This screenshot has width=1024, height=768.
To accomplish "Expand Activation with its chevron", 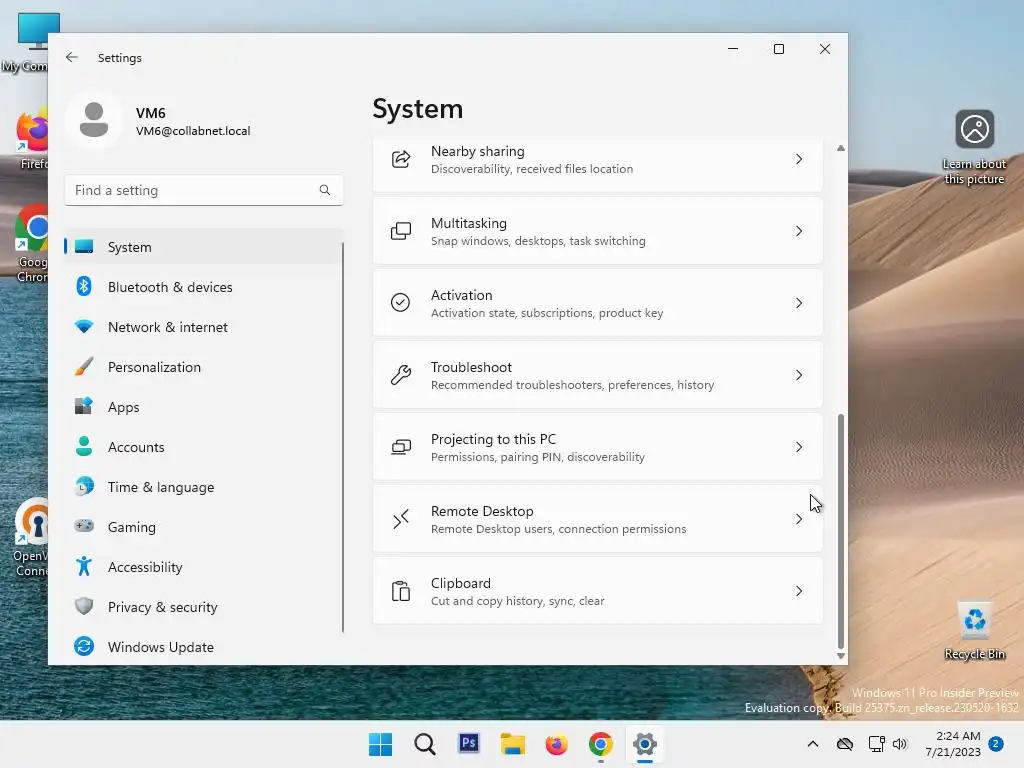I will (799, 303).
